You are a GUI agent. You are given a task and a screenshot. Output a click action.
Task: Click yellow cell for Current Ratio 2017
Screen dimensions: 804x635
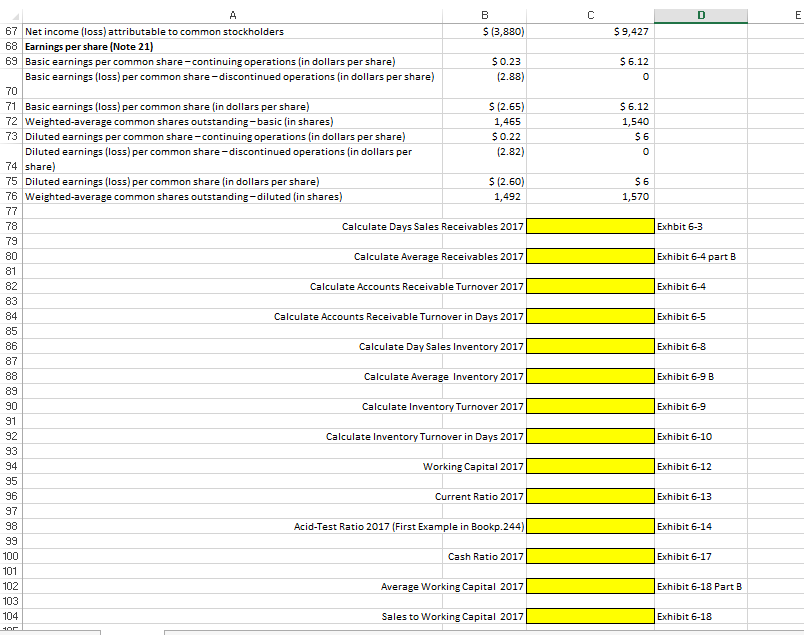(x=590, y=496)
